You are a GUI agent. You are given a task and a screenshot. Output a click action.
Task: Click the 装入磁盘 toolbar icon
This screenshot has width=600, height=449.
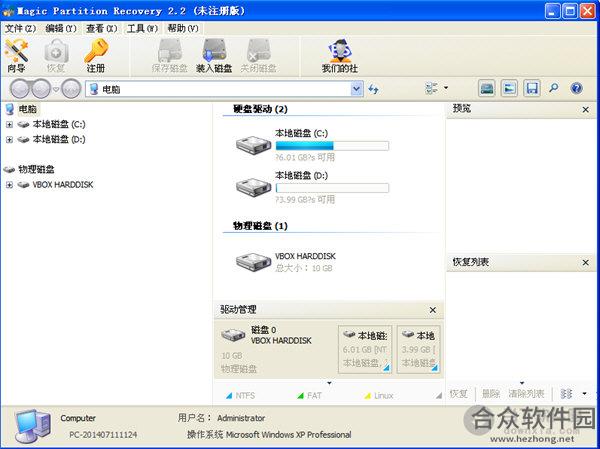pyautogui.click(x=214, y=56)
